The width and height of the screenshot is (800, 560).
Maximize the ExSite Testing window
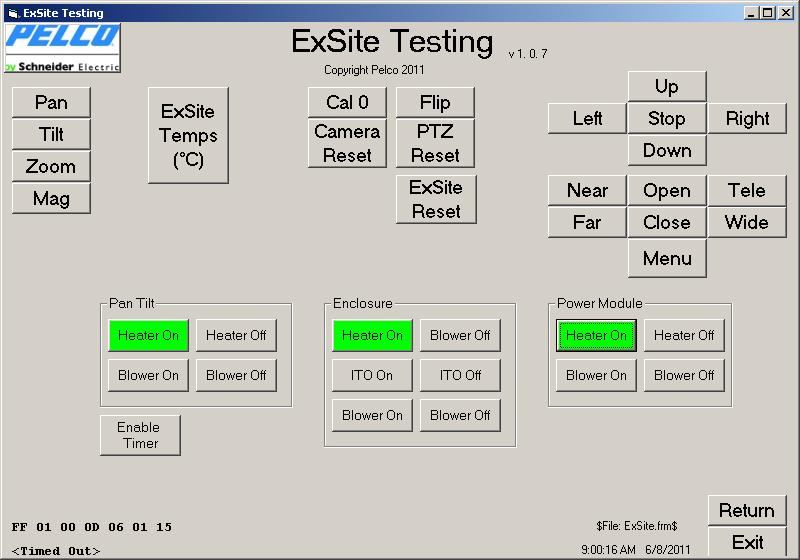click(x=767, y=13)
